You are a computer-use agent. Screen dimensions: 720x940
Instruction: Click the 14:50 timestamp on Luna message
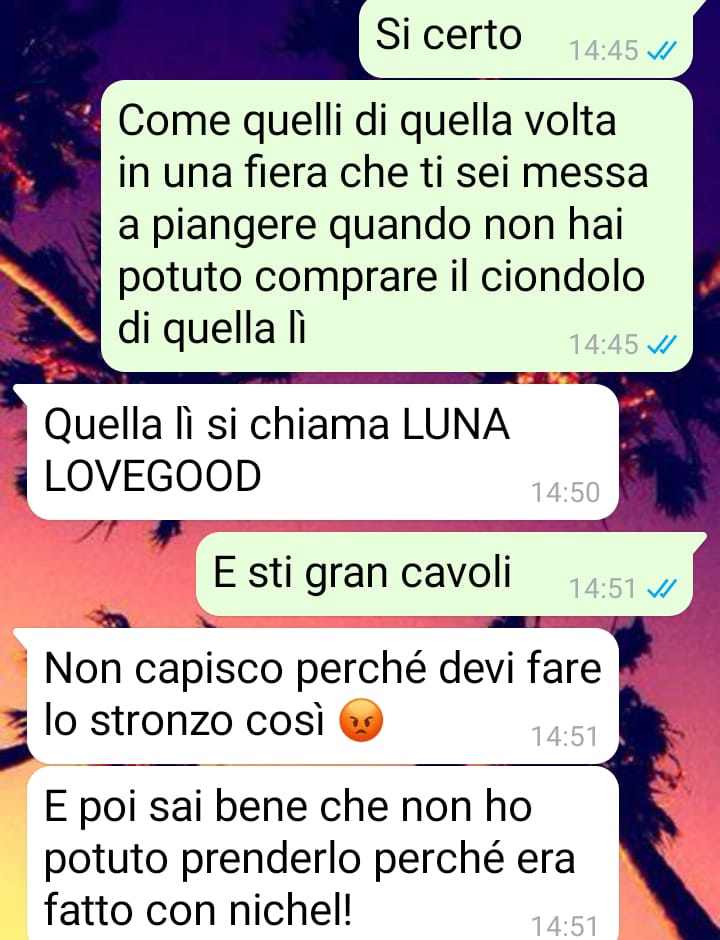click(x=565, y=493)
